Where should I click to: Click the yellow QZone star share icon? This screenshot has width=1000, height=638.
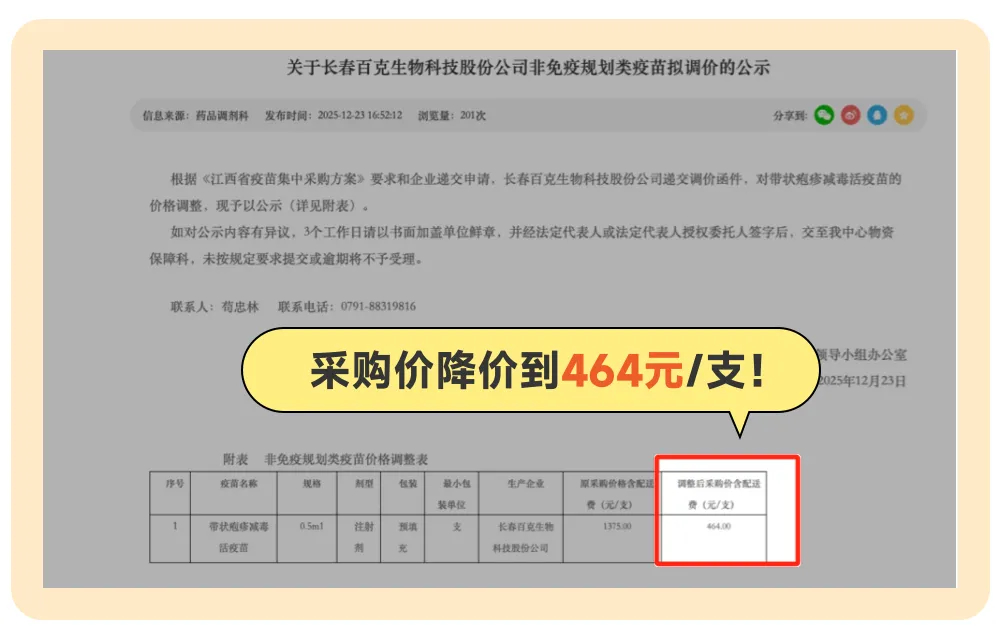click(904, 116)
